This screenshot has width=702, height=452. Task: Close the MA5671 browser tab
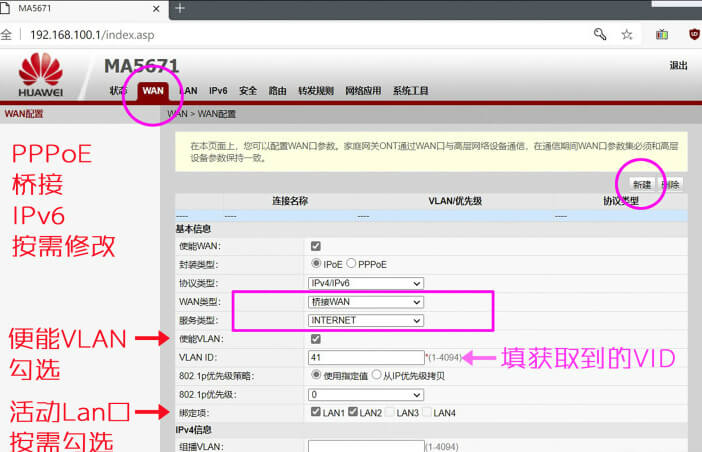tap(156, 9)
